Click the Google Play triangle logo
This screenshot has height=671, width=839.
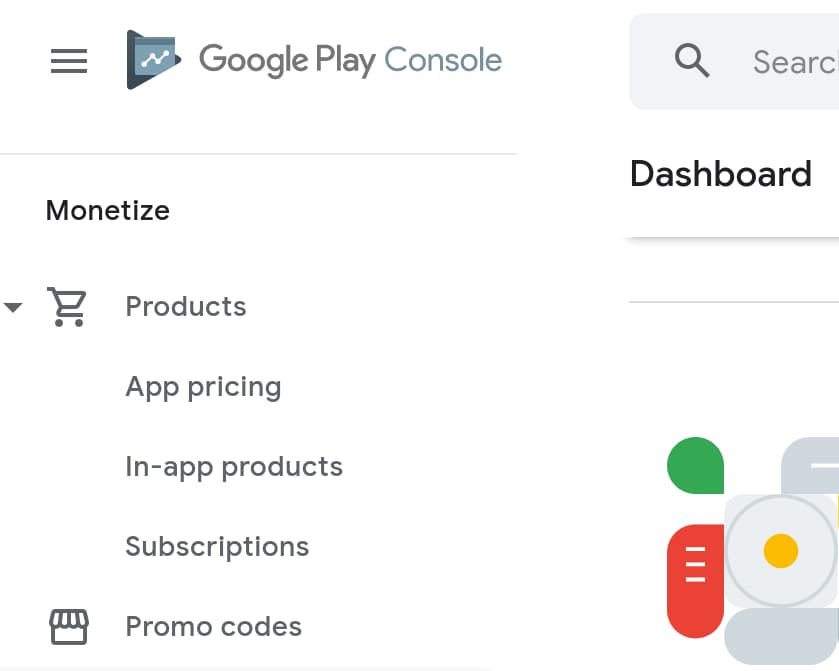[152, 58]
